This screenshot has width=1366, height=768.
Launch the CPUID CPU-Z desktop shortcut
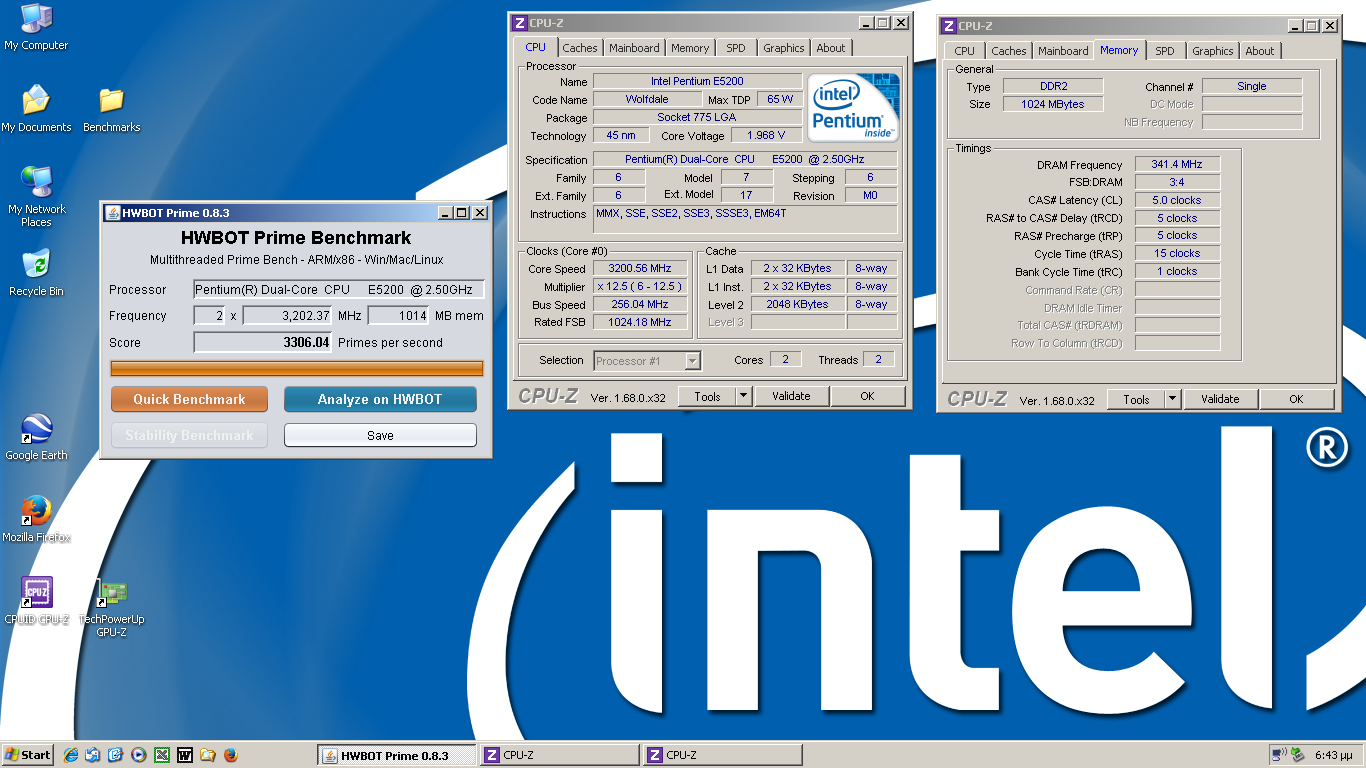click(37, 601)
